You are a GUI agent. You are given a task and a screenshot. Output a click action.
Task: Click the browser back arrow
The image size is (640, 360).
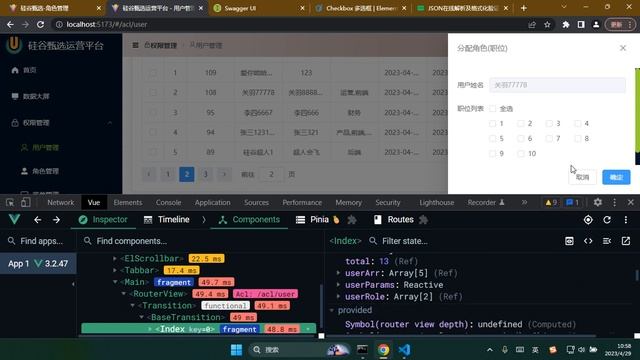[10, 24]
